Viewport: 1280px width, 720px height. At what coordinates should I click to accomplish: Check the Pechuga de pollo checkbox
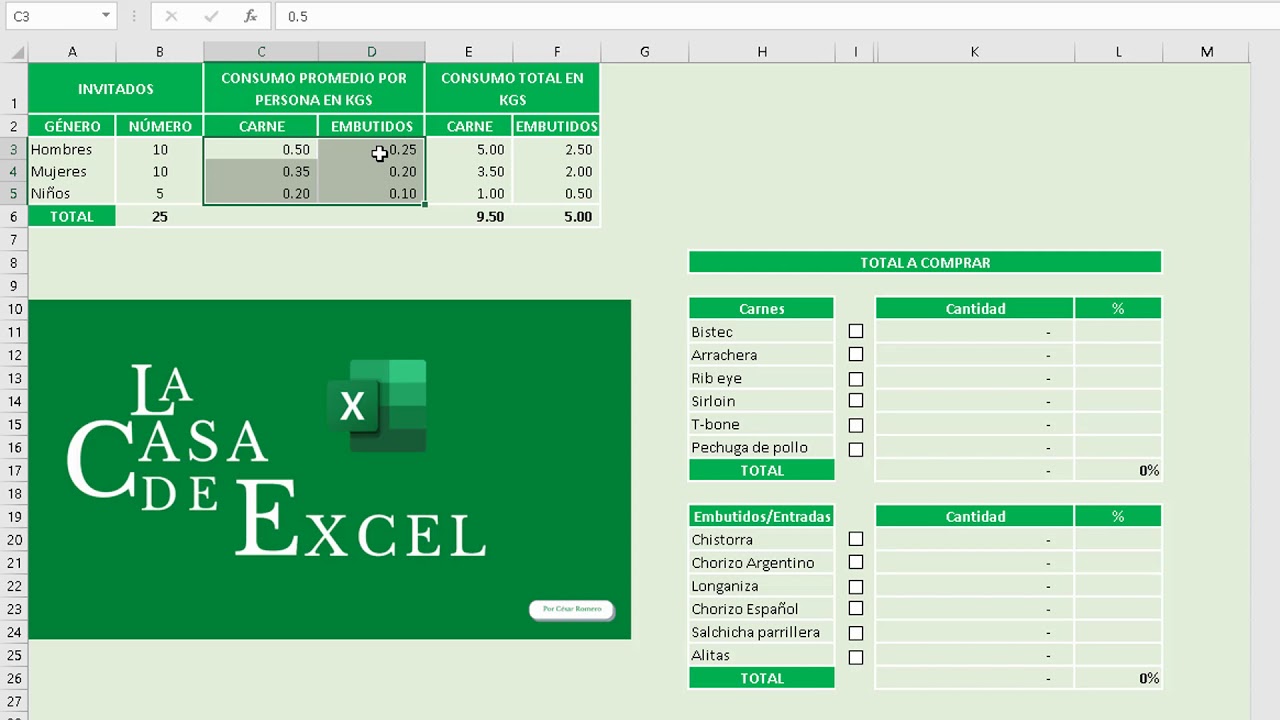[856, 449]
